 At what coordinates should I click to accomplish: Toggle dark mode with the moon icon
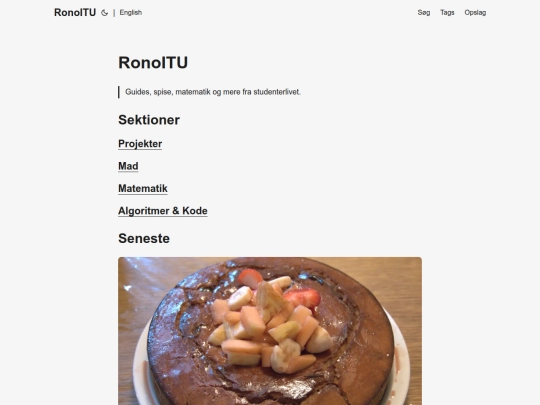(104, 13)
